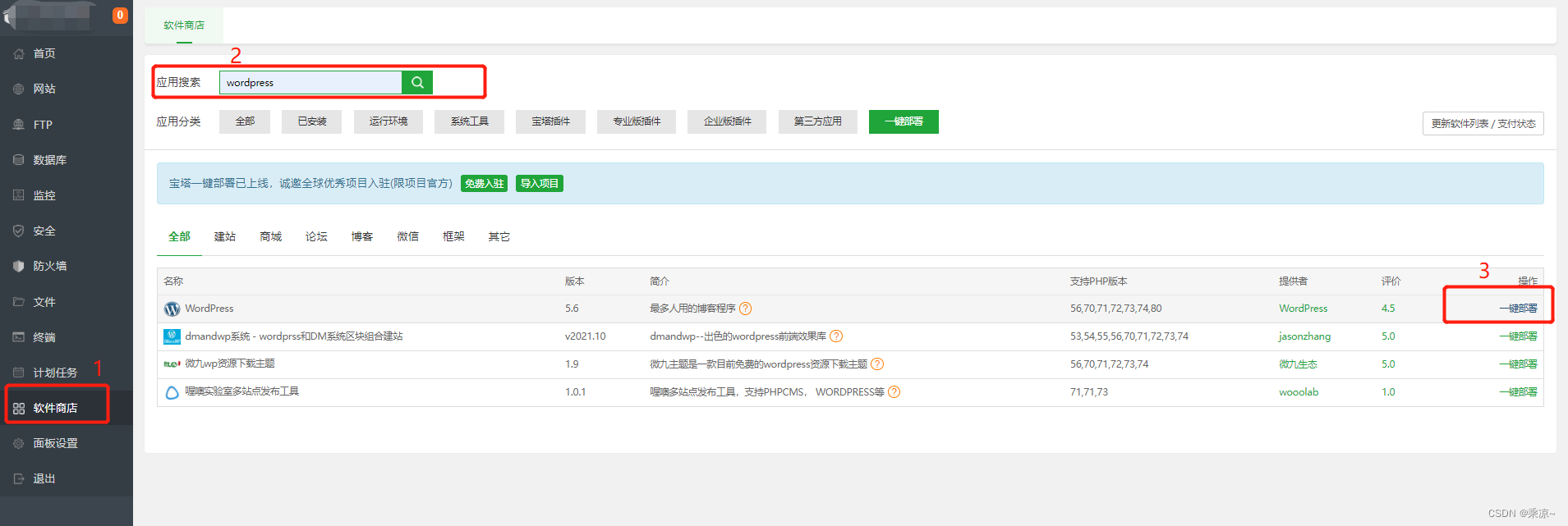Click the search field containing wordpress
Screen dimensions: 1568x526
point(310,82)
